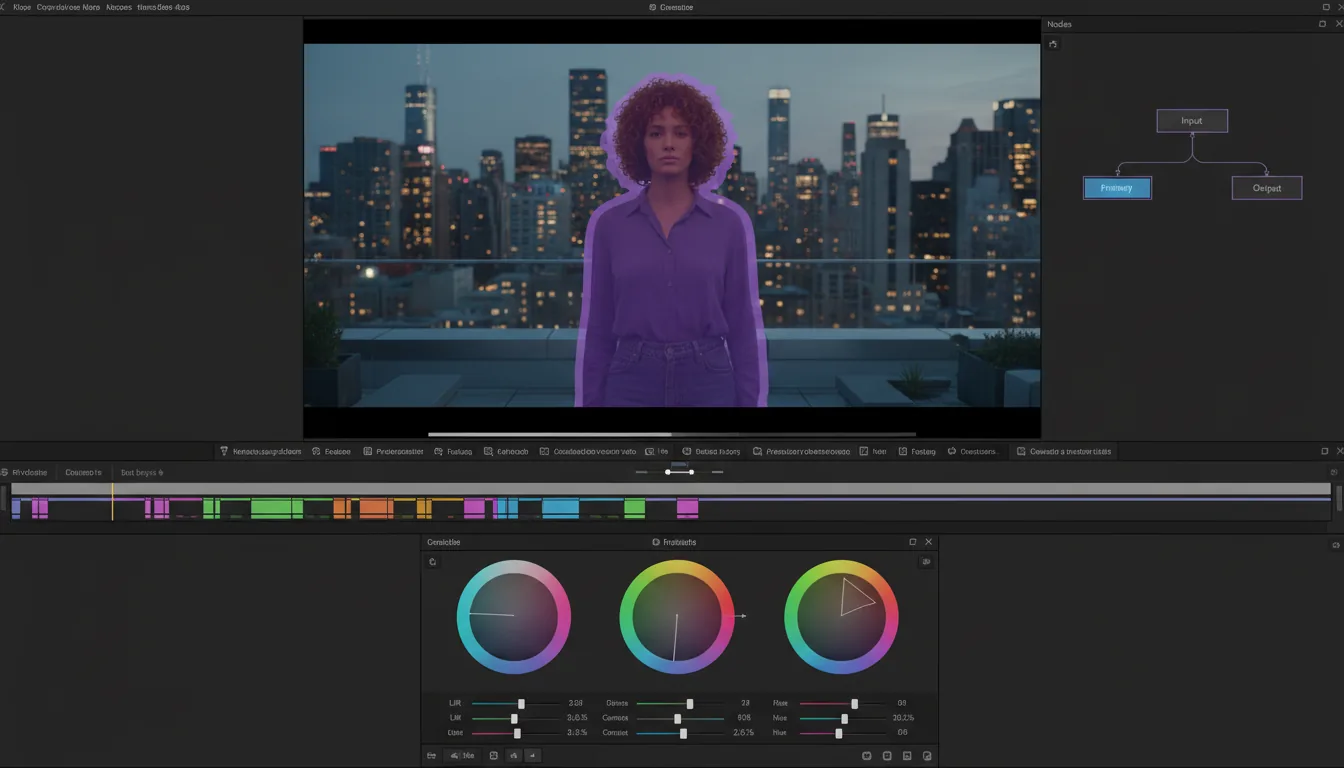This screenshot has width=1344, height=768.
Task: Open the Nodes menu in the top menu bar
Action: pyautogui.click(x=118, y=7)
